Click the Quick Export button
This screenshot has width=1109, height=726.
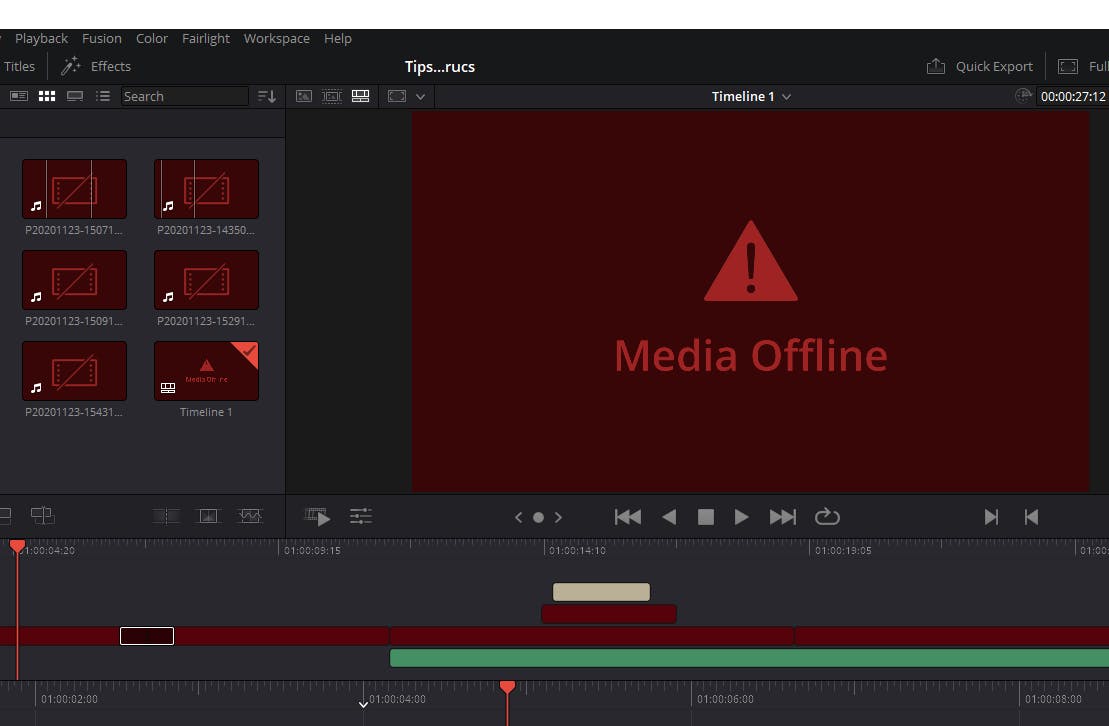980,66
